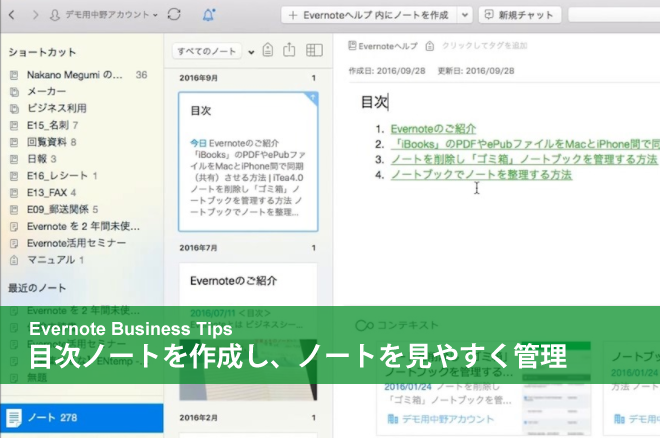Click the sync icon
The width and height of the screenshot is (660, 438).
click(x=174, y=15)
